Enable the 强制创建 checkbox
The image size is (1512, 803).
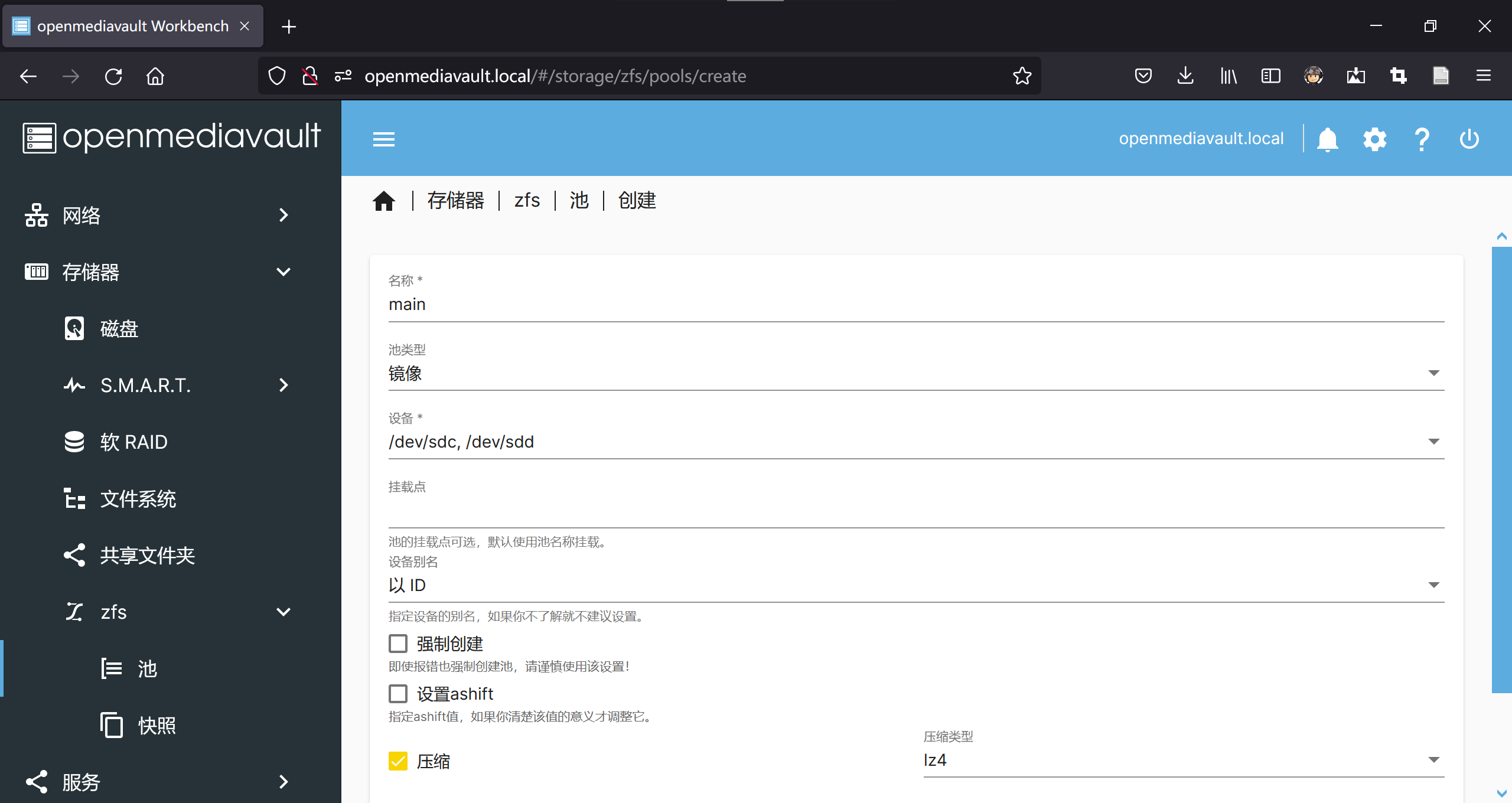[x=398, y=644]
